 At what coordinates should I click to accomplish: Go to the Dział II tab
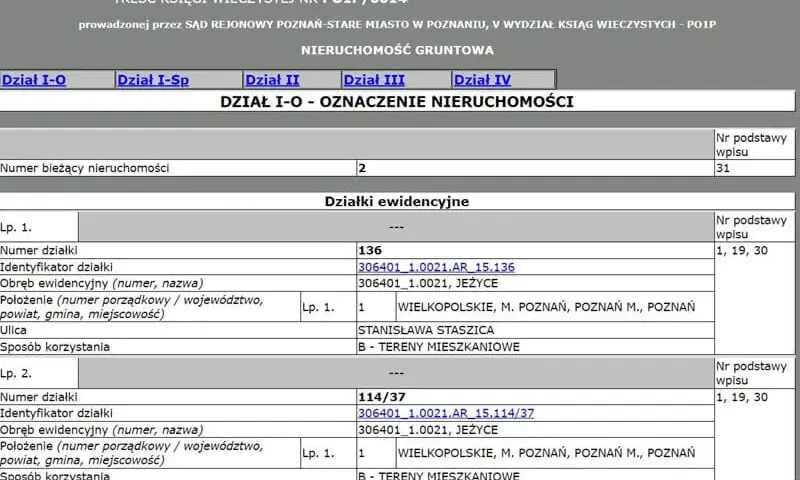pyautogui.click(x=272, y=80)
